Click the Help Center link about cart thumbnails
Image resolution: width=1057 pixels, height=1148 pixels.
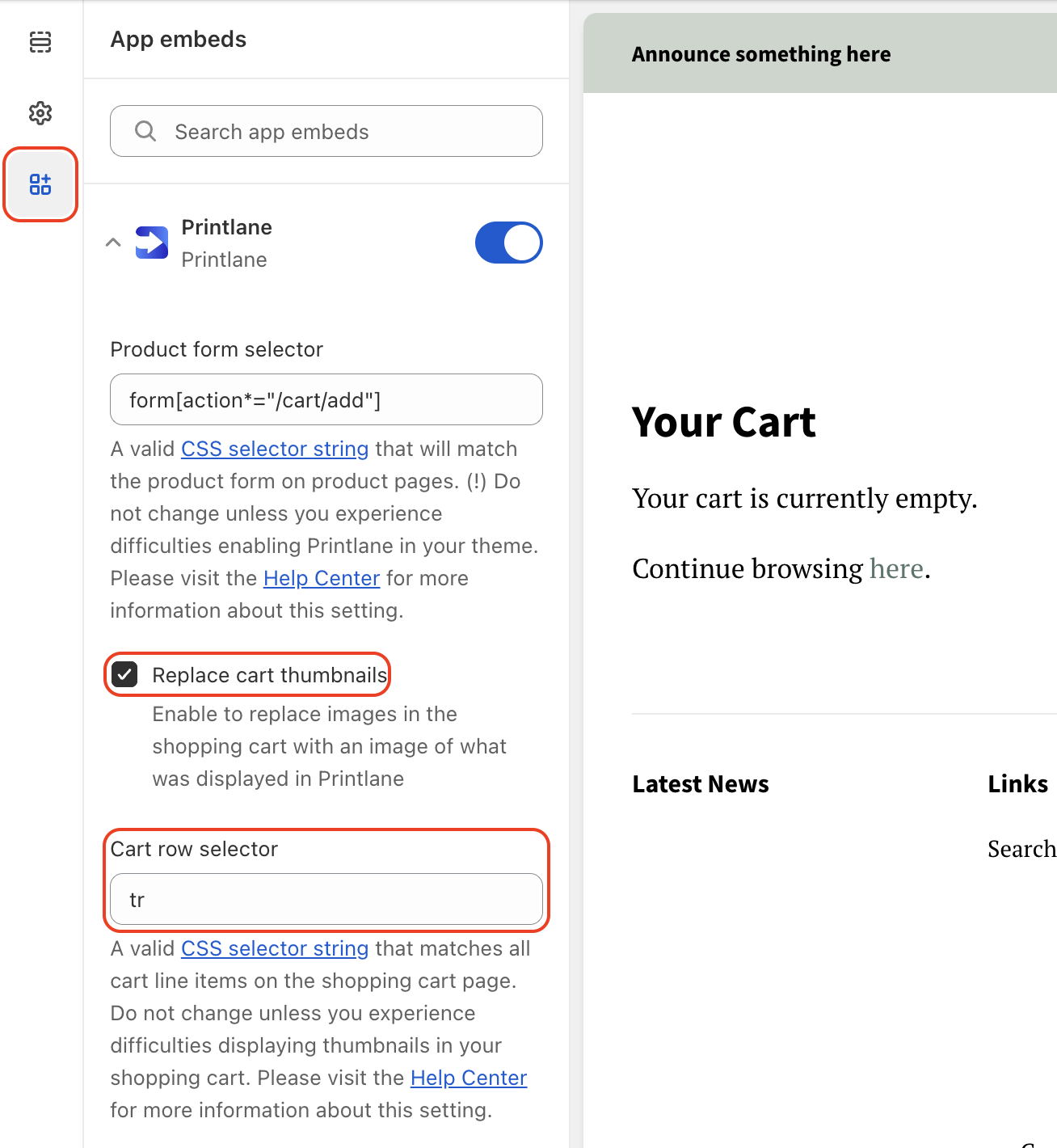469,1078
